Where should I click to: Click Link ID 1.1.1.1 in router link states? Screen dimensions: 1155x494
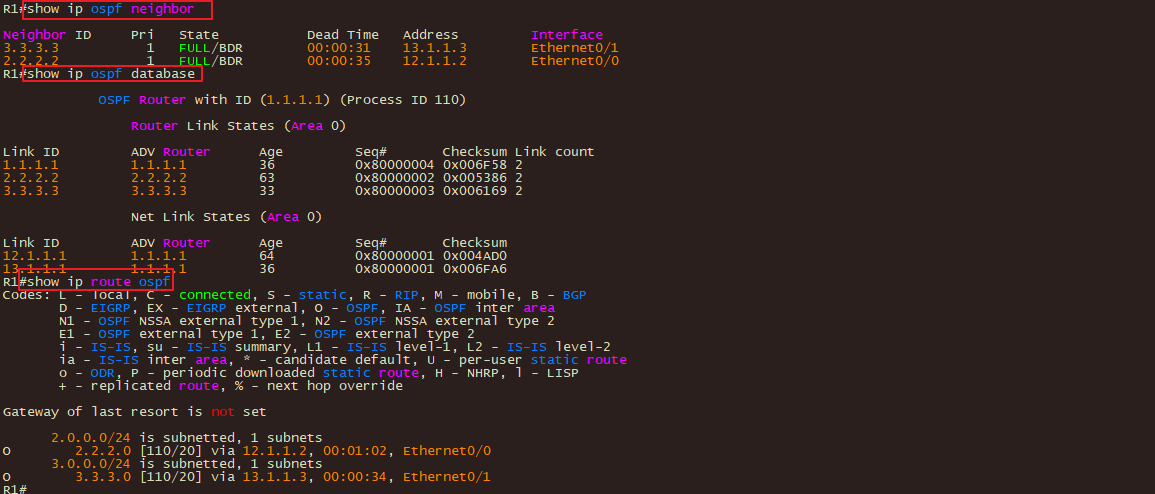(31, 165)
